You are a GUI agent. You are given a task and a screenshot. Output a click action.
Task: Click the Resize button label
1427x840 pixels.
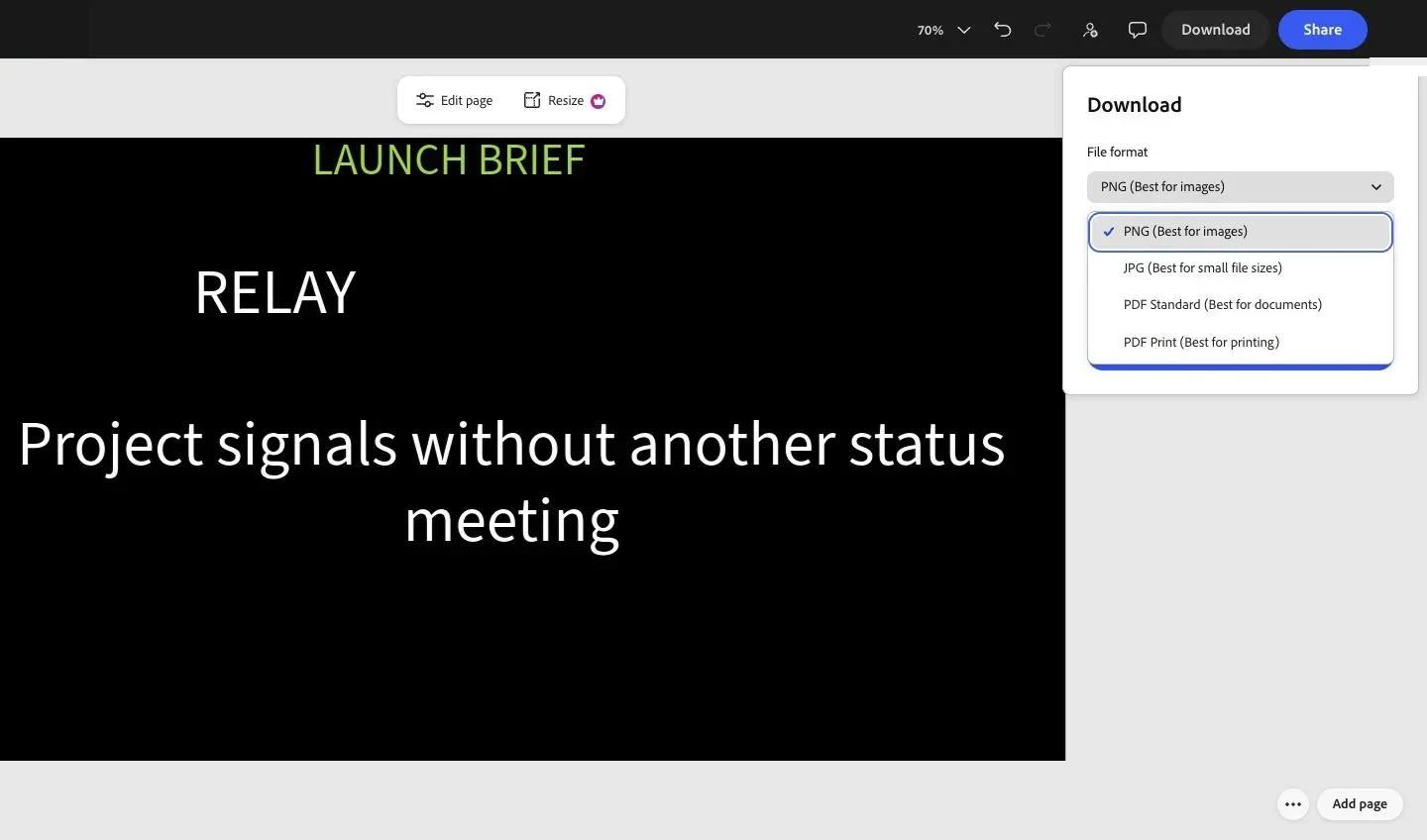point(566,101)
